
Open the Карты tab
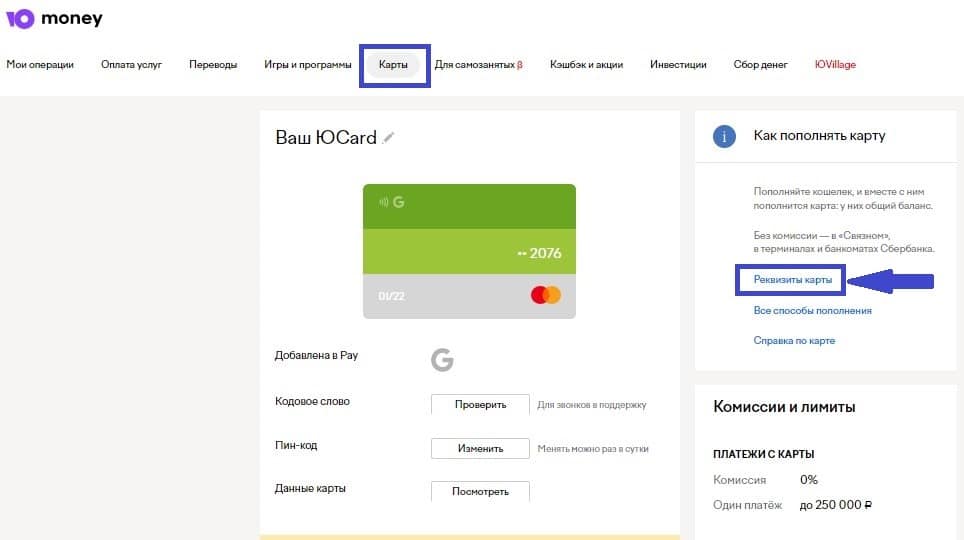click(393, 65)
